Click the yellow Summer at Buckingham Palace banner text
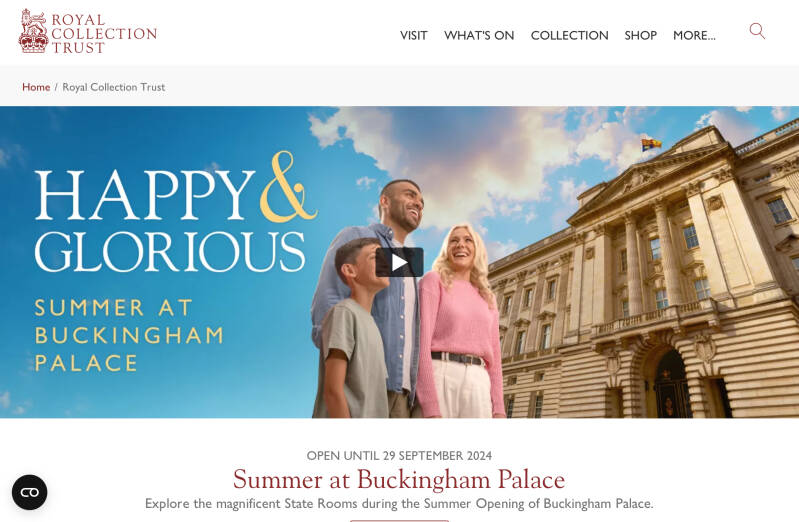 [x=129, y=335]
